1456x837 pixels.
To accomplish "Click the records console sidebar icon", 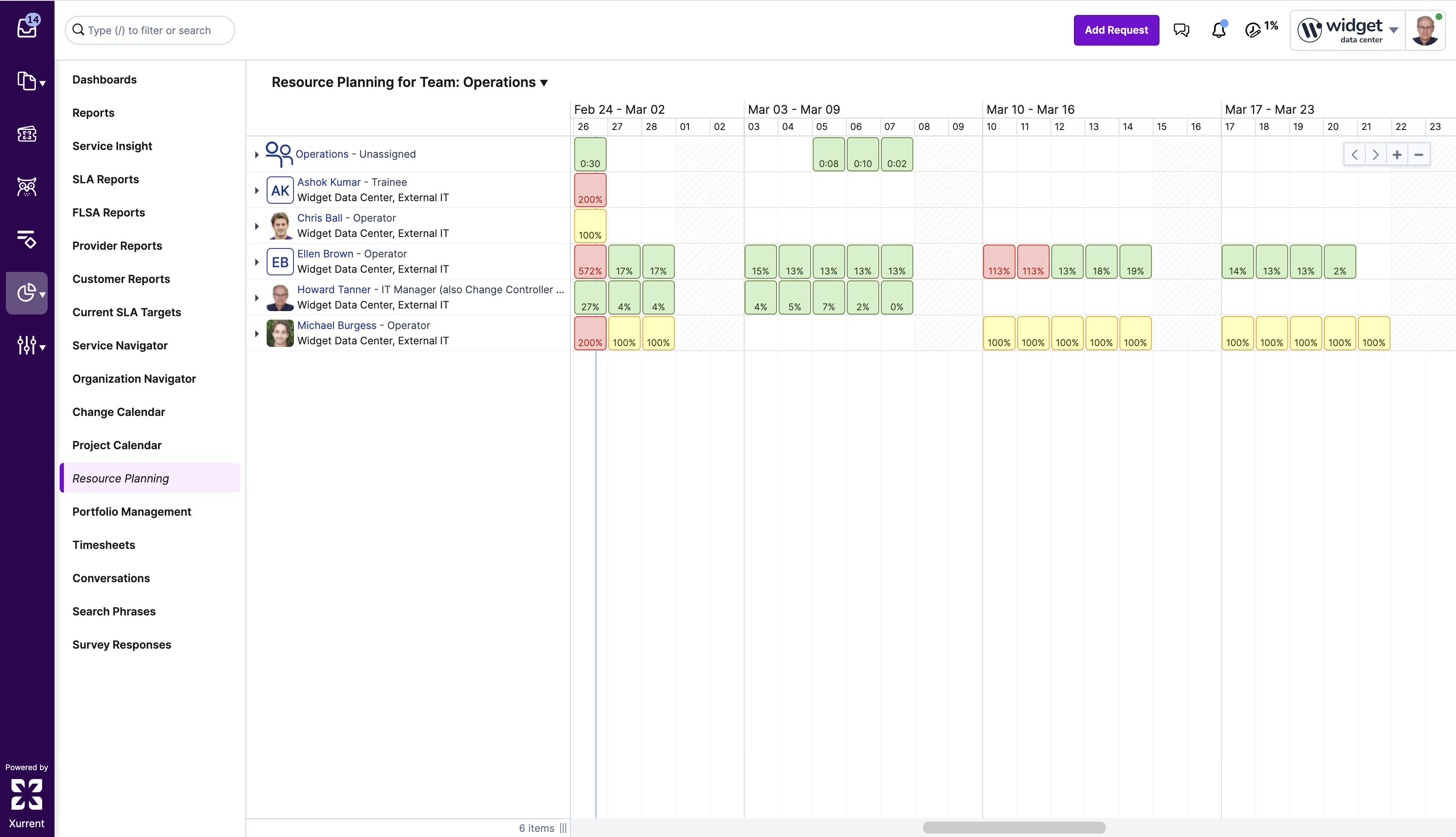I will tap(27, 81).
